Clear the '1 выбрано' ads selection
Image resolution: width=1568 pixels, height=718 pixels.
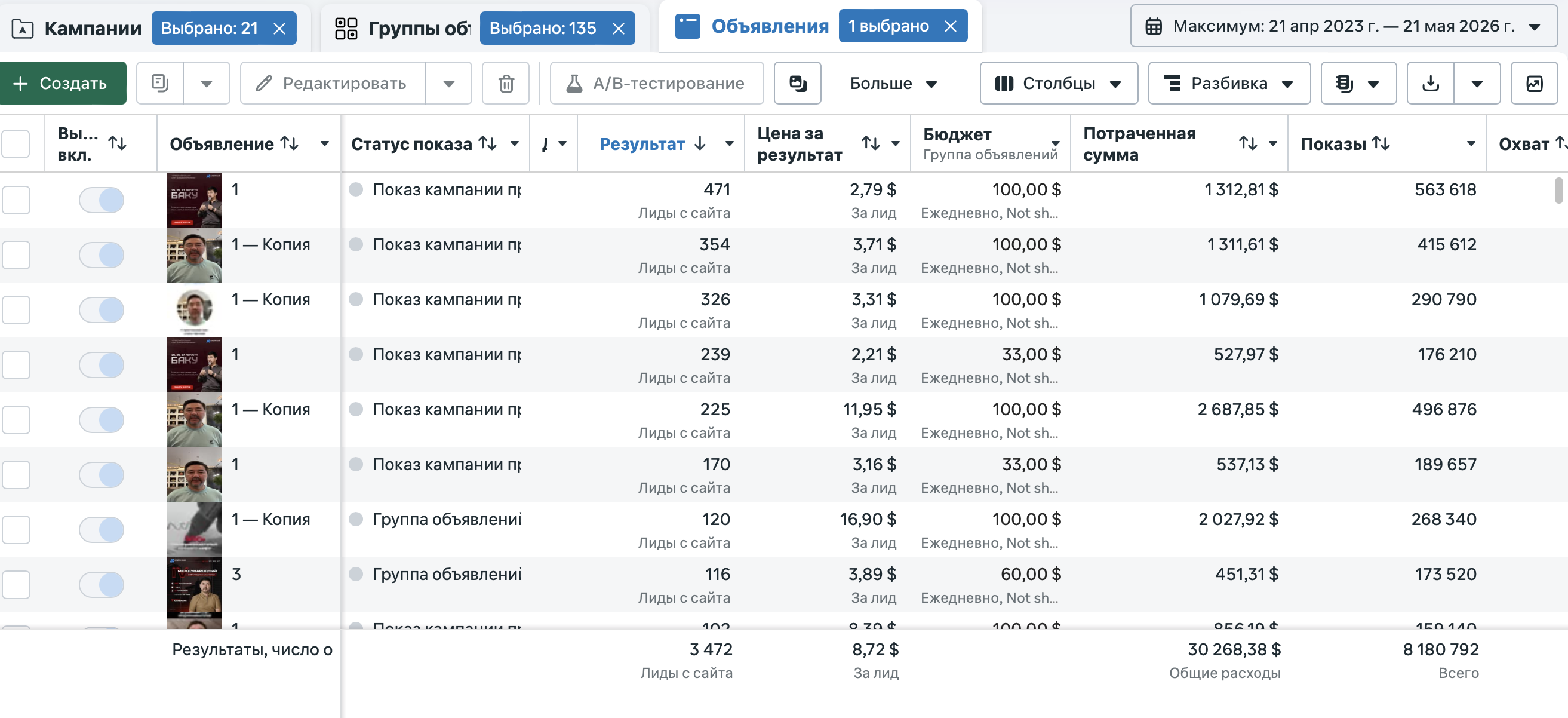[x=950, y=26]
